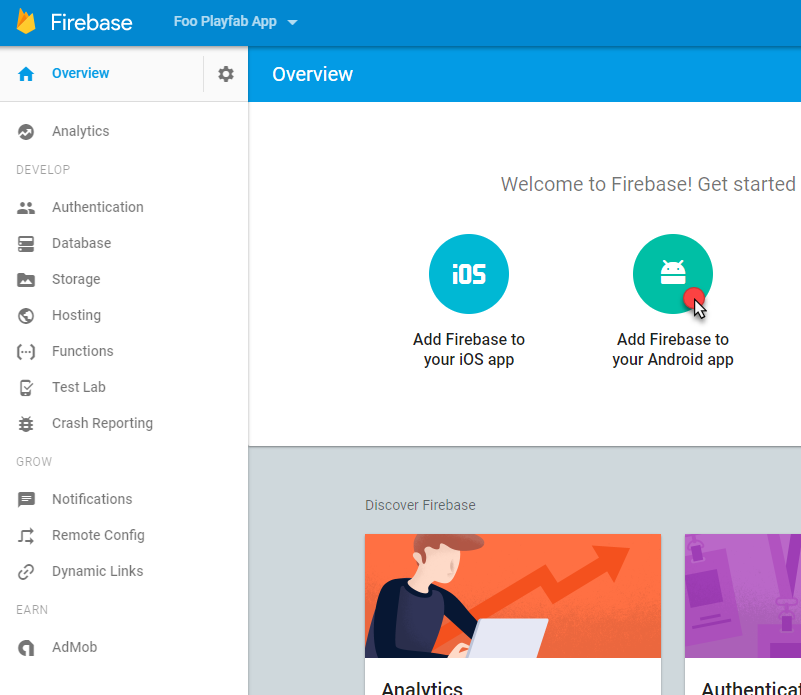Click the Authentication people icon

tap(26, 208)
